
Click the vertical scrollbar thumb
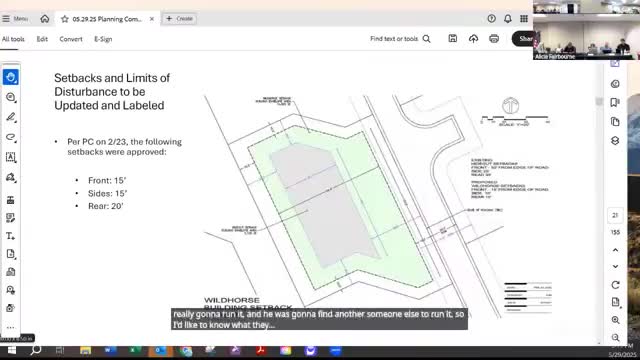click(599, 101)
